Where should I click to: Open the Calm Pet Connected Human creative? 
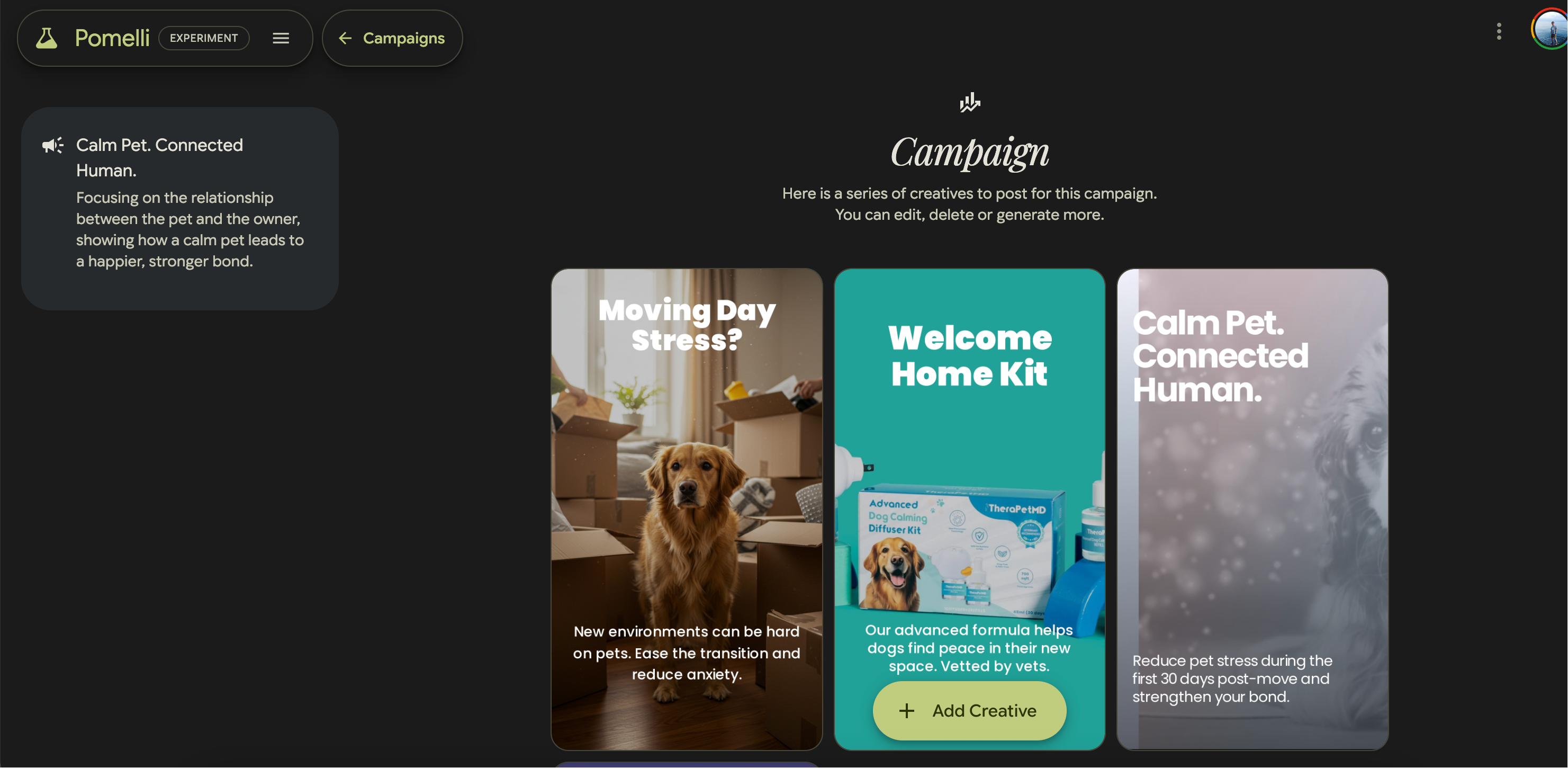1252,509
